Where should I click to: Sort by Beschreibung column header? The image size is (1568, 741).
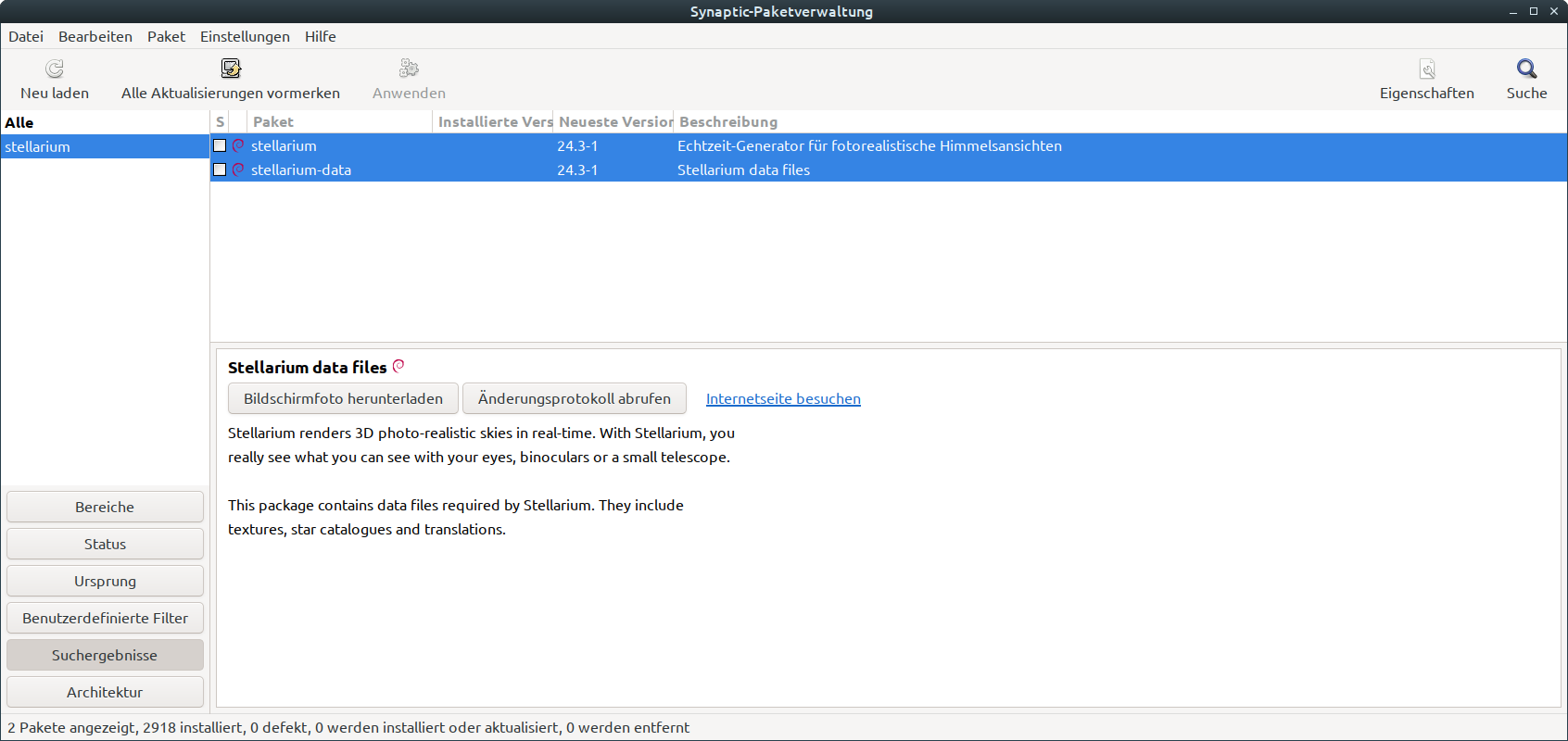[1120, 121]
